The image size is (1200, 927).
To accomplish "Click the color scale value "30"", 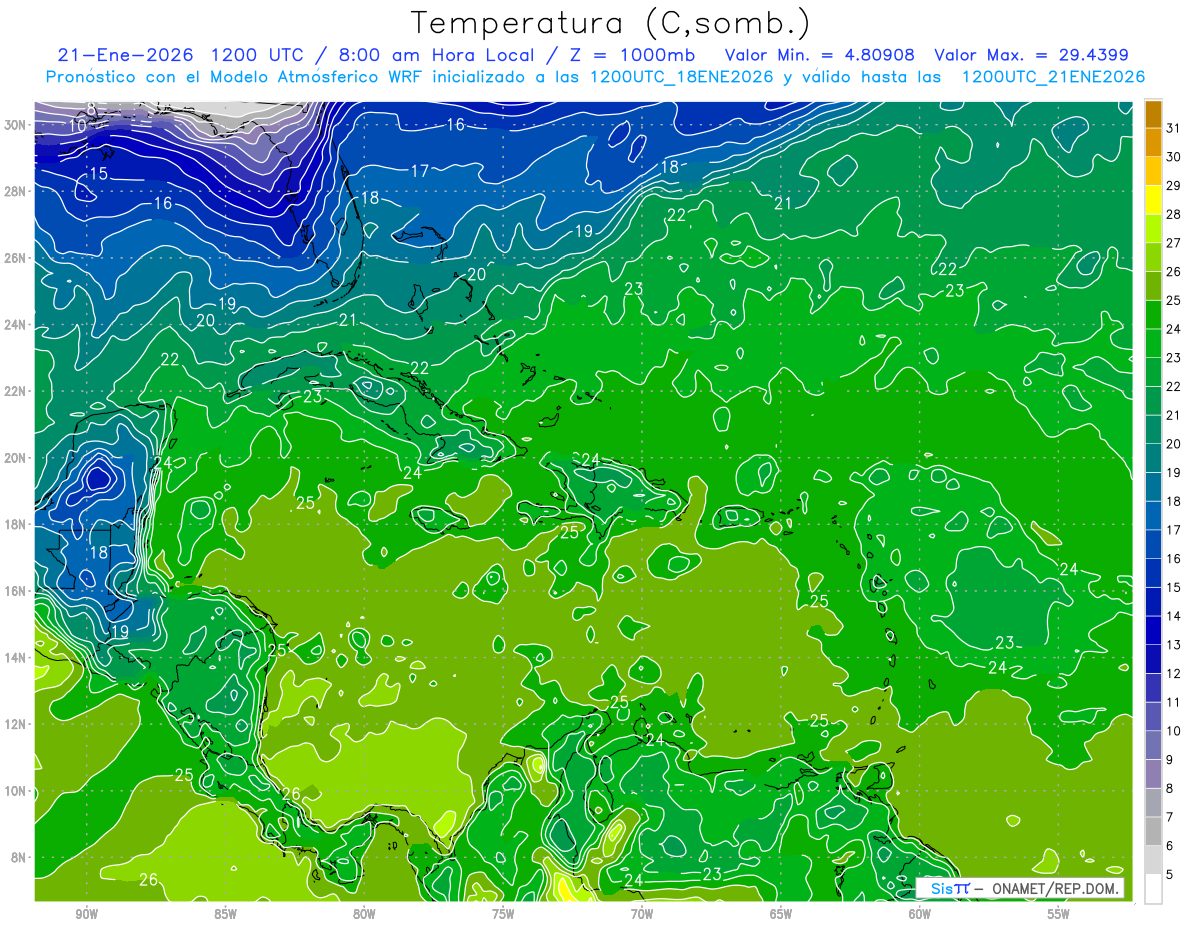I will 1174,157.
